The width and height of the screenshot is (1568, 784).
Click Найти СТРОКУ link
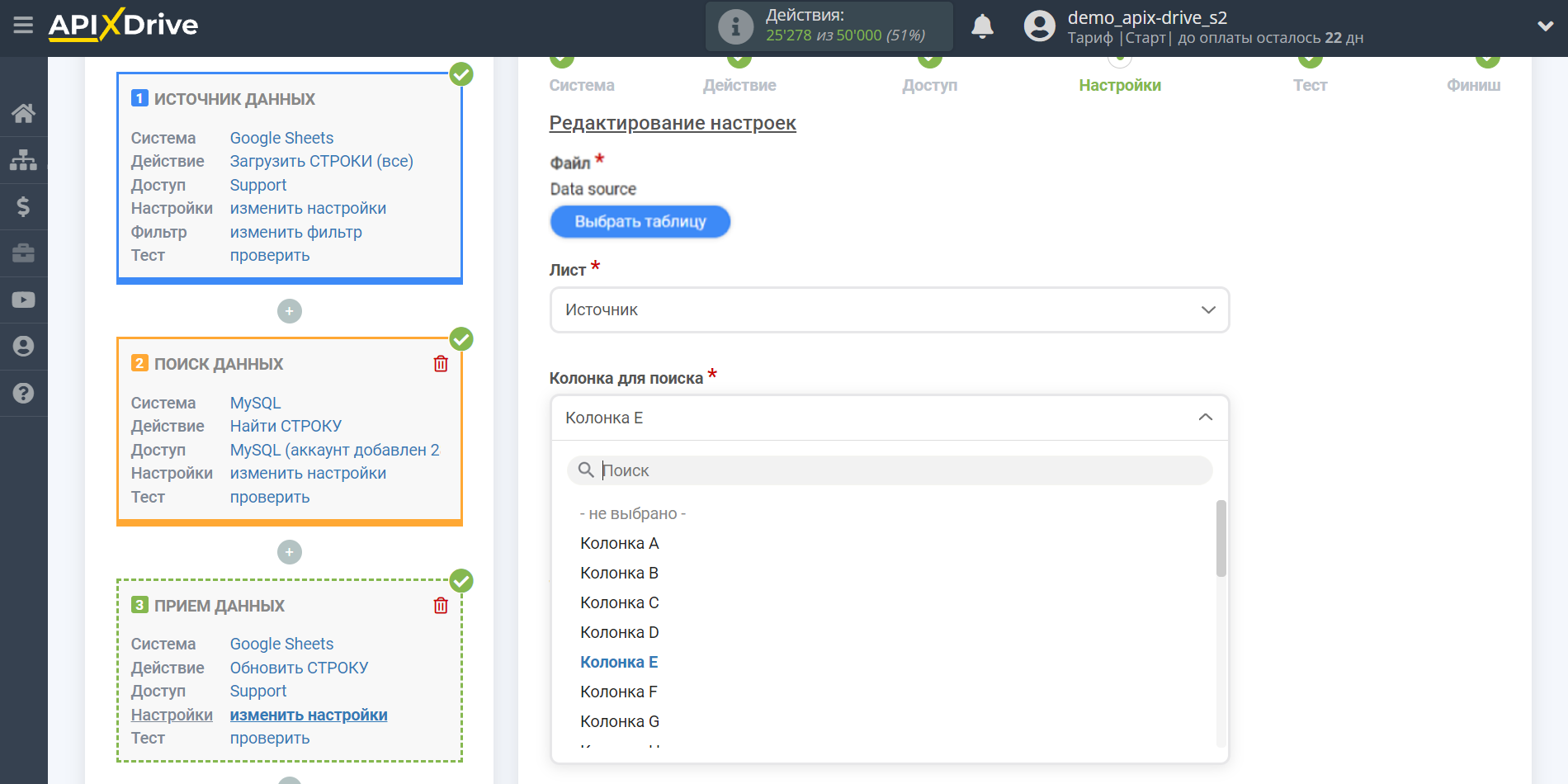[x=286, y=426]
